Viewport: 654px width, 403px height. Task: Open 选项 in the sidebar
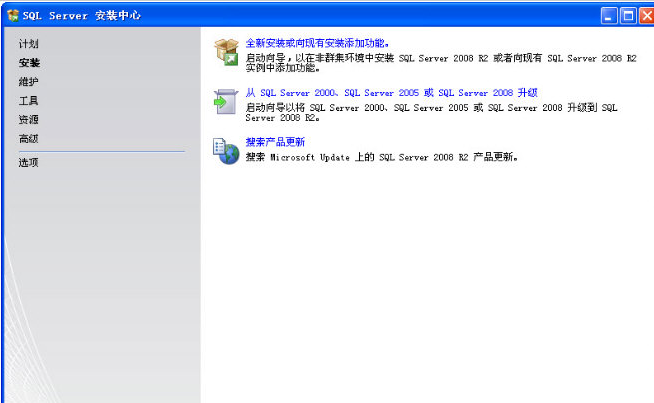(x=28, y=162)
